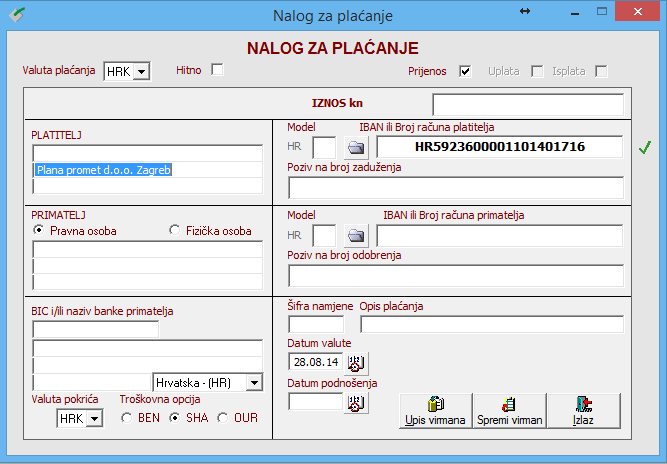Open payer account lookup folder icon
The width and height of the screenshot is (667, 464).
coord(356,147)
